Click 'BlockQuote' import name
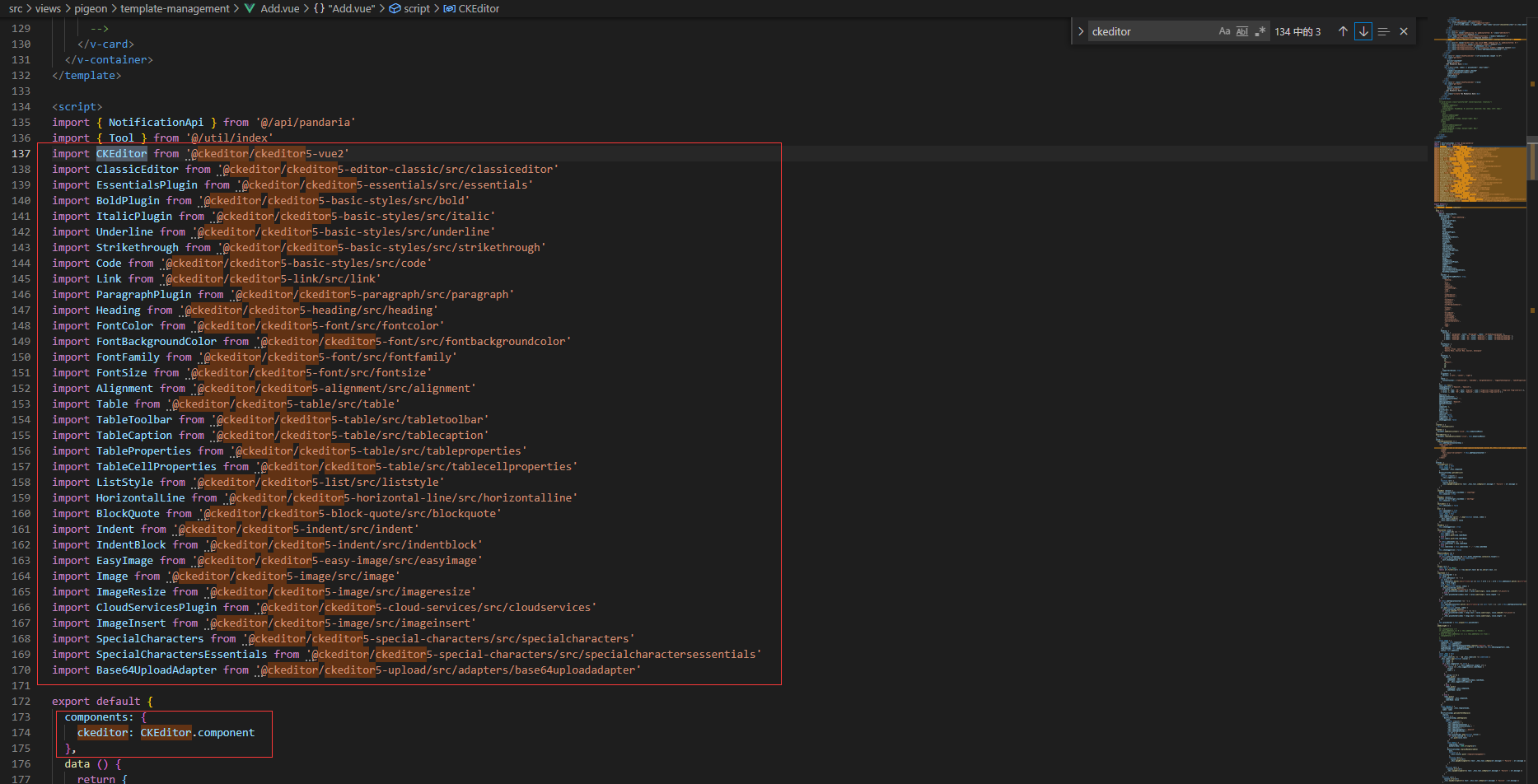The image size is (1538, 784). 128,513
